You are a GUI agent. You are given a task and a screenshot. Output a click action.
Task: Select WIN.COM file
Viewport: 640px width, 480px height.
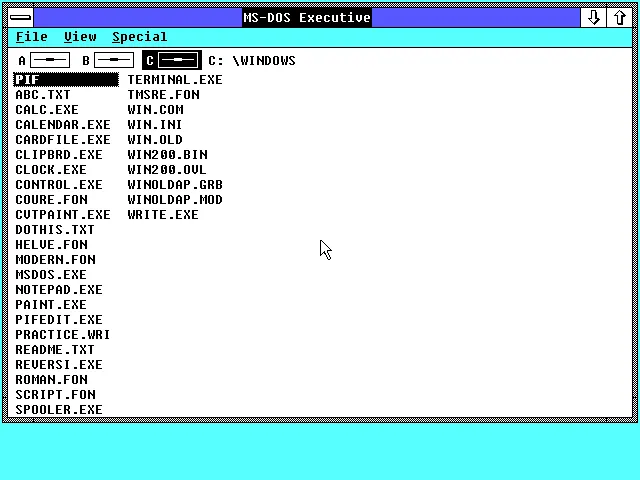[x=155, y=110]
